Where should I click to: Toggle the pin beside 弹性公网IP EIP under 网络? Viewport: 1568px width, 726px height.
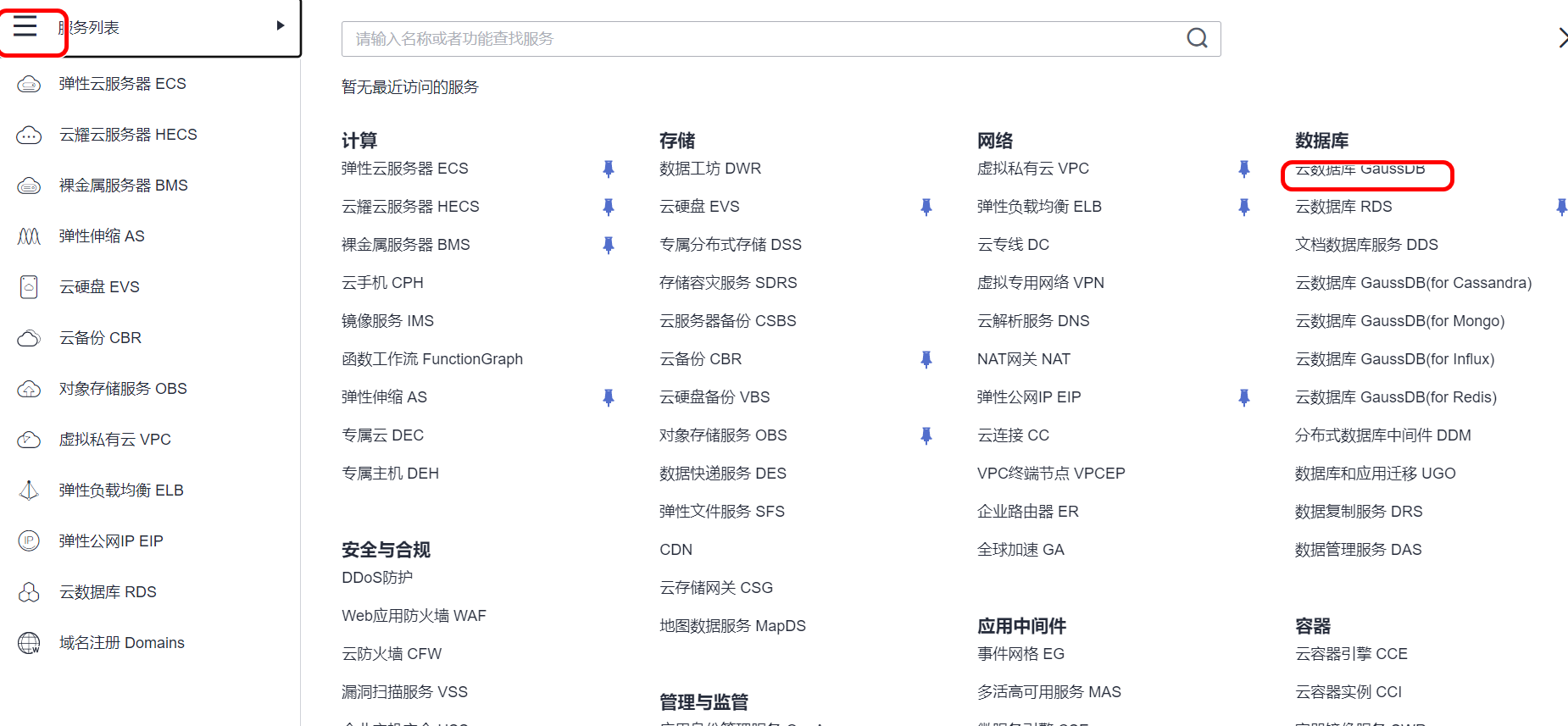[1243, 397]
